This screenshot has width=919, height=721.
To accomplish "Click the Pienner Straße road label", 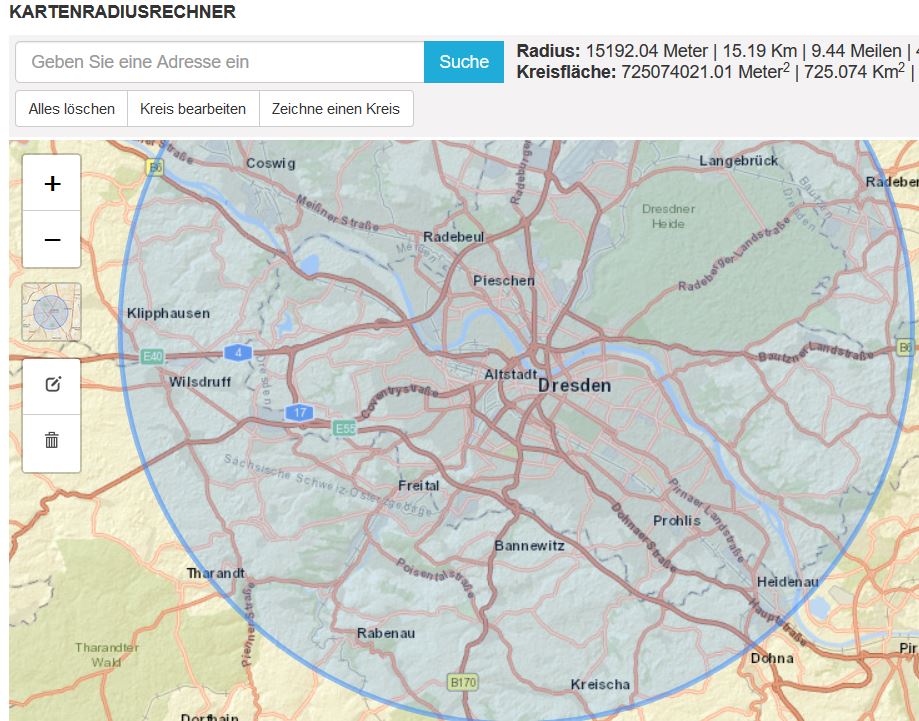I will 249,624.
